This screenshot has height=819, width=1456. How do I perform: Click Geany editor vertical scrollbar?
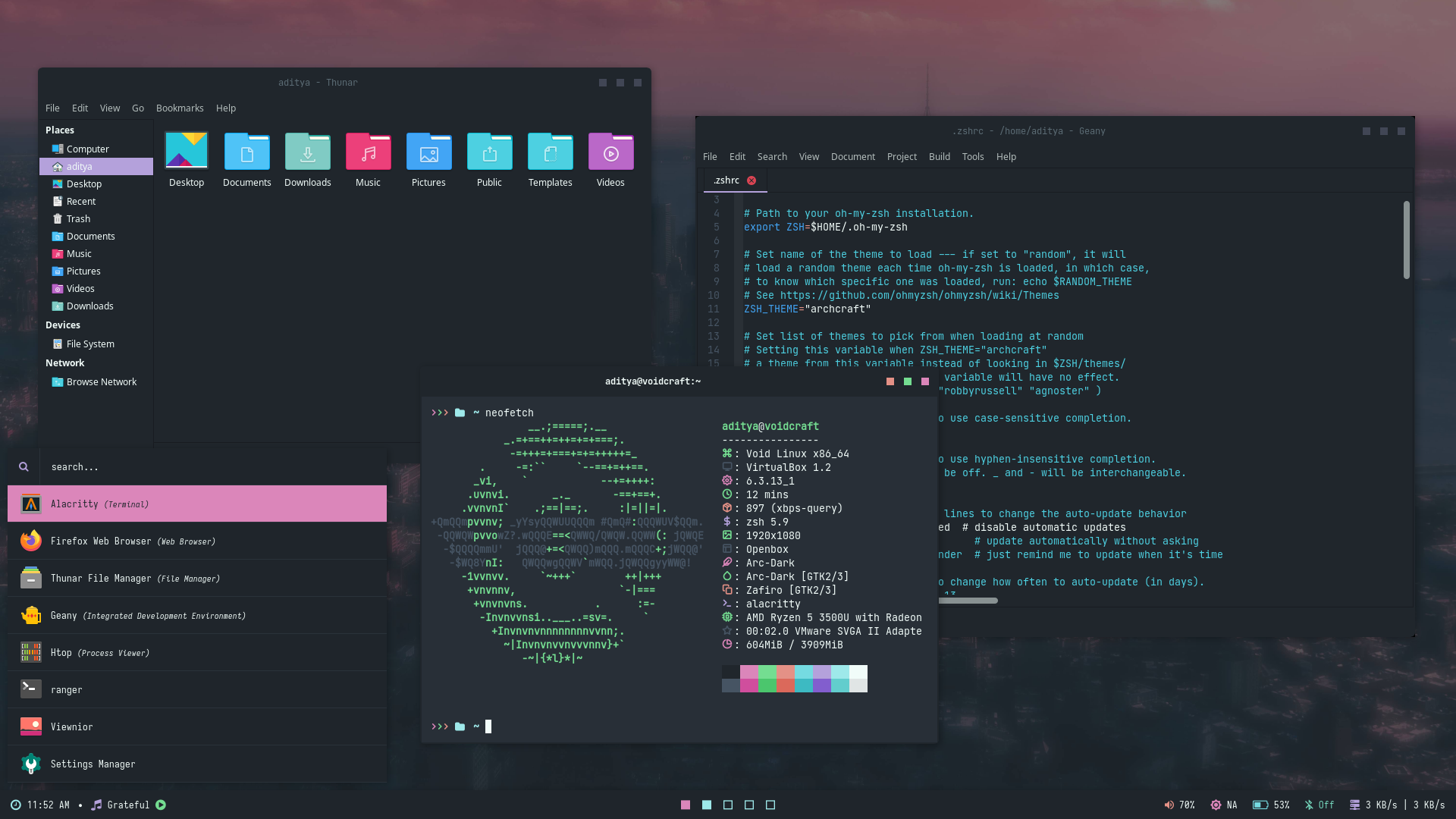tap(1406, 240)
